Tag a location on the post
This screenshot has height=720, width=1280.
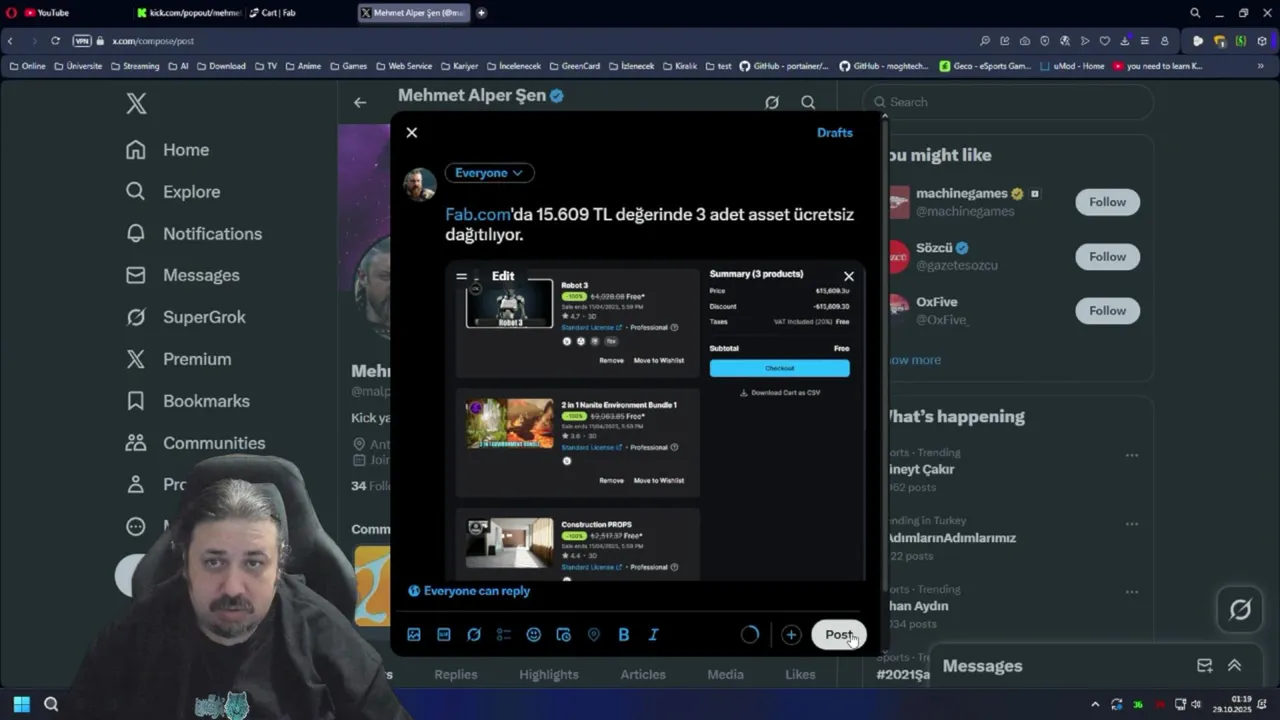(594, 635)
